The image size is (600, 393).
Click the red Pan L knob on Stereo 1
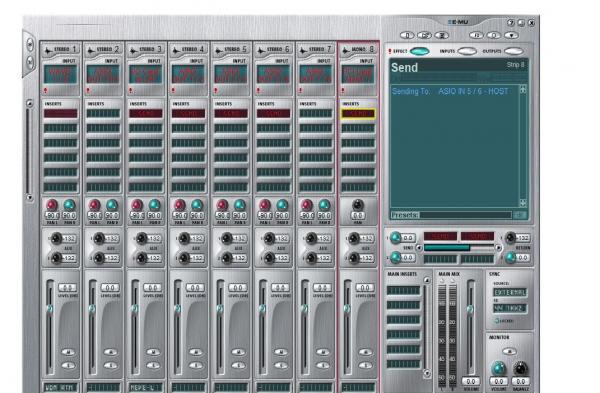[x=52, y=205]
